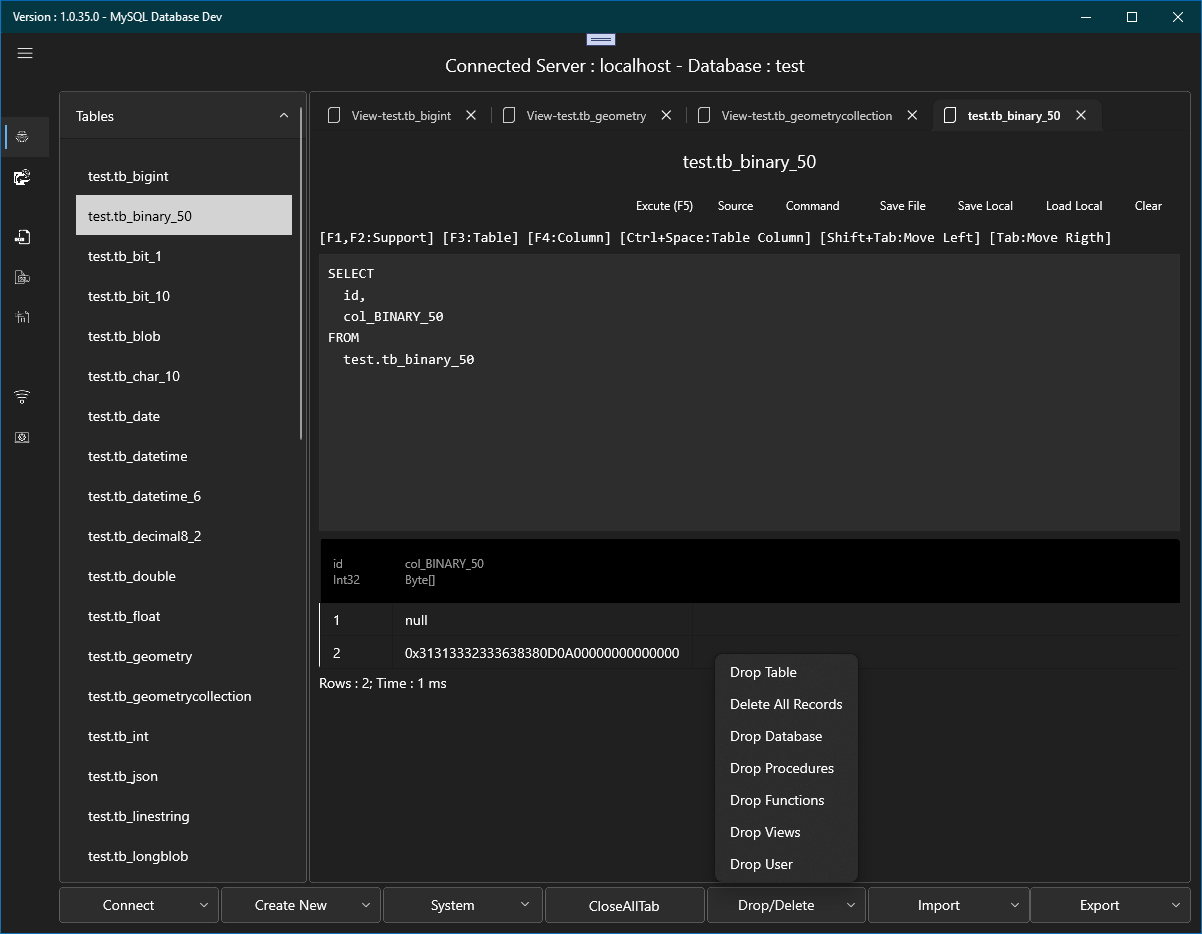Click the monitor screen sidebar icon
Image resolution: width=1202 pixels, height=934 pixels.
click(22, 437)
